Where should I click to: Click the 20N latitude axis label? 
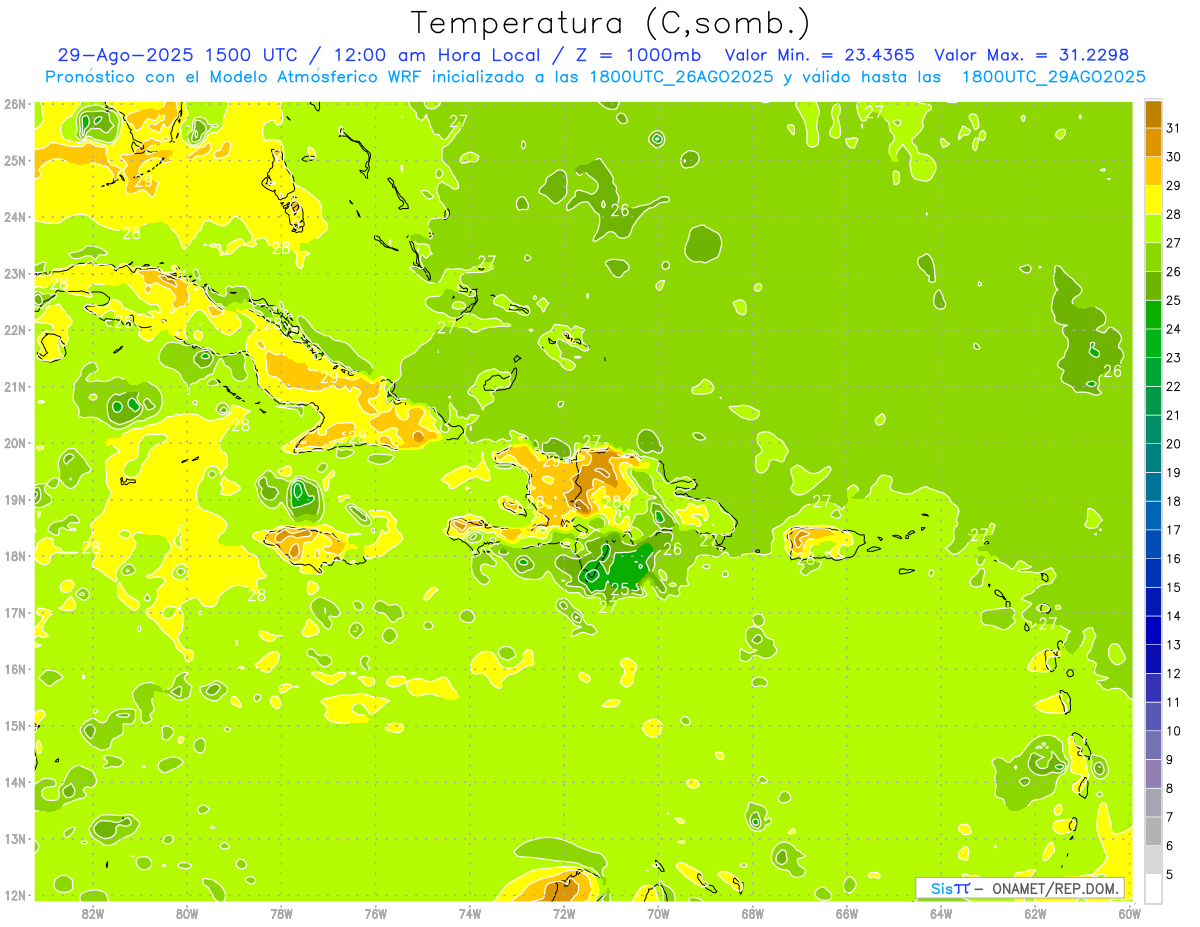14,443
